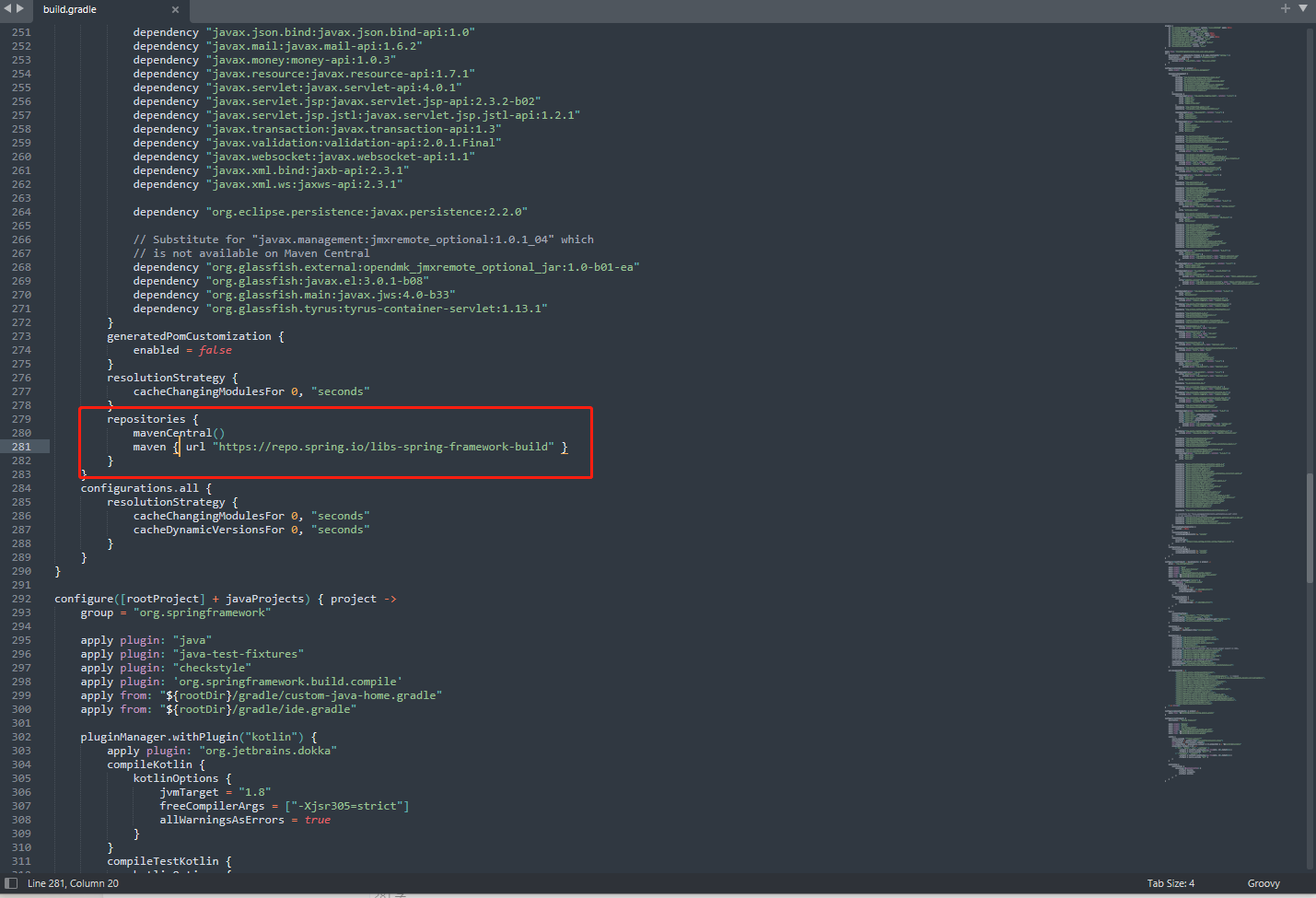Click the javax.transaction-api:1.3 dependency line
Image resolution: width=1316 pixels, height=898 pixels.
point(317,129)
